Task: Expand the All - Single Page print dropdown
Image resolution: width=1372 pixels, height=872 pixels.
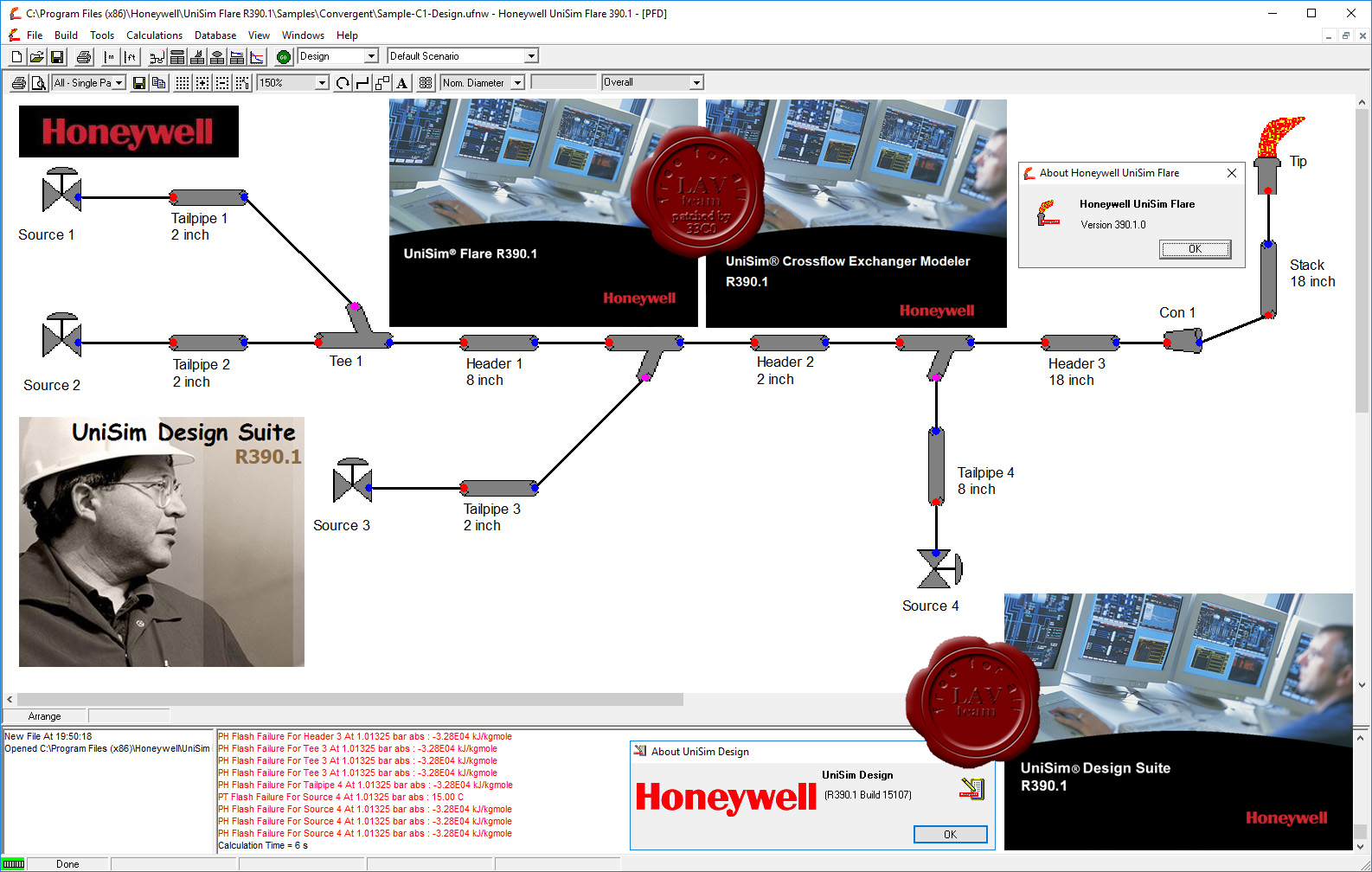Action: pos(119,83)
